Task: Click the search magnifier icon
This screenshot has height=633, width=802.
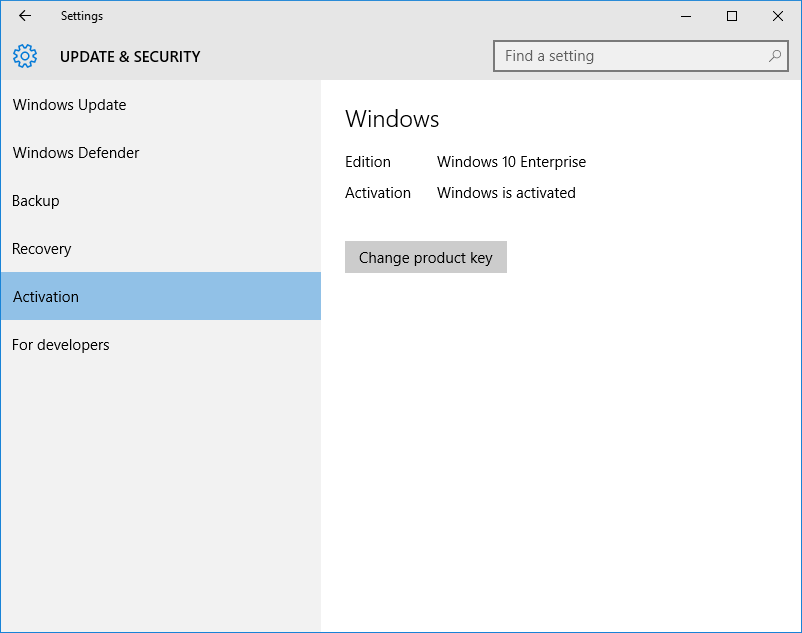Action: coord(775,56)
